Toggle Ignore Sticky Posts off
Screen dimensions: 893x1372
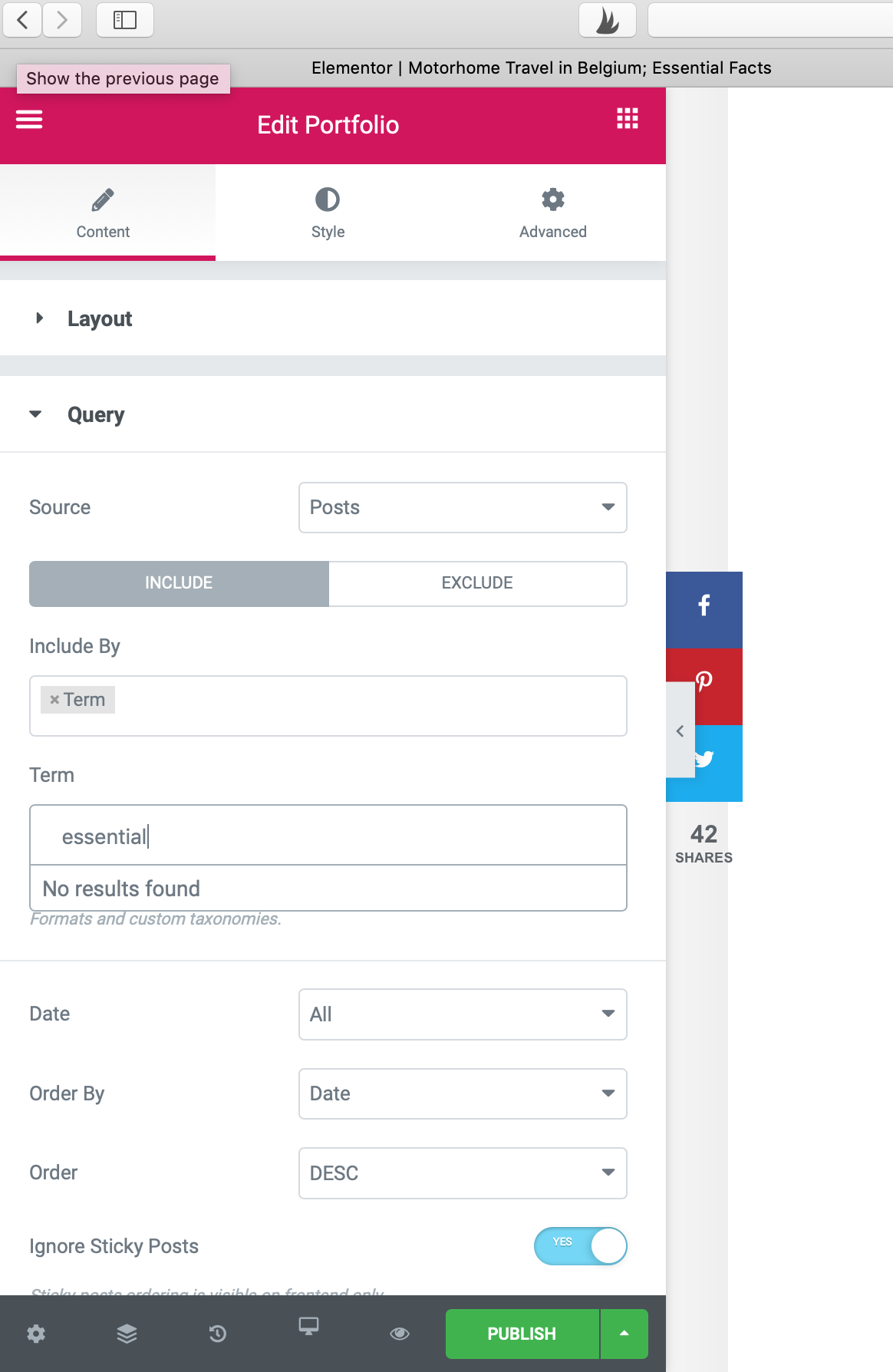581,1246
